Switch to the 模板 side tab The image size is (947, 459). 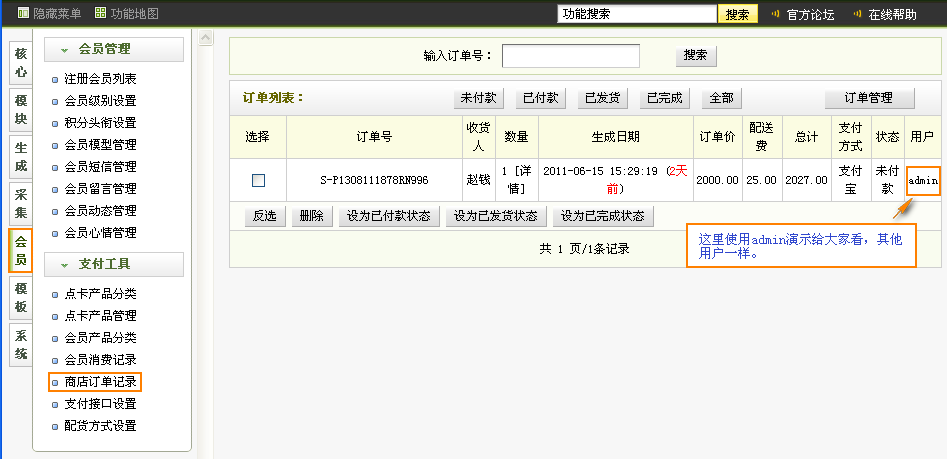coord(21,297)
